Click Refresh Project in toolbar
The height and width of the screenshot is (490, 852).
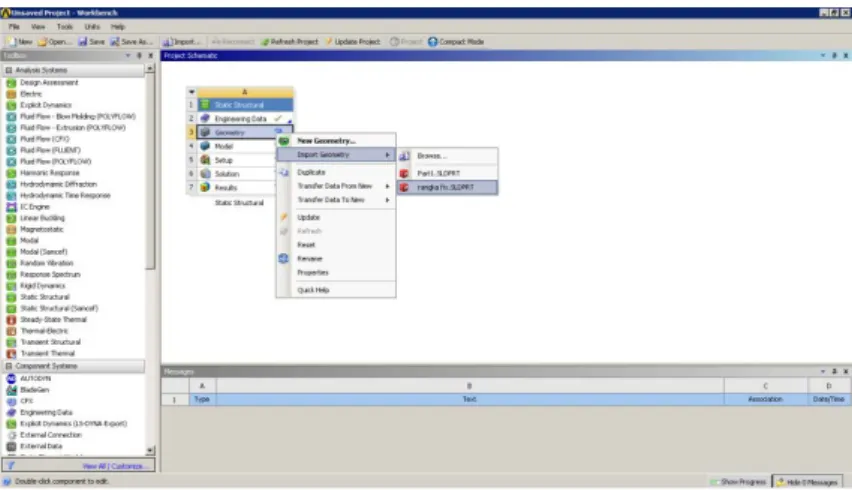tap(289, 42)
